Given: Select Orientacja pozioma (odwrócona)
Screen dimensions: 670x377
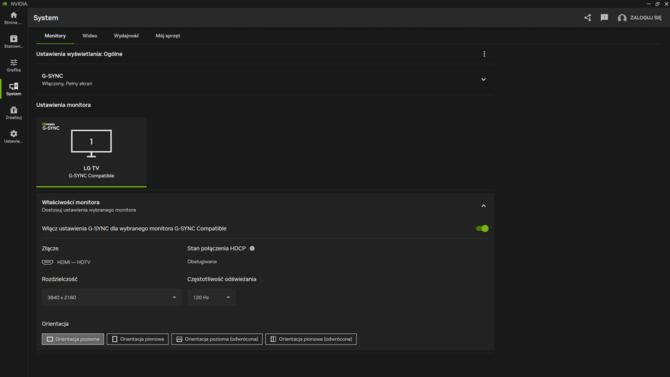Looking at the screenshot, I should (217, 339).
